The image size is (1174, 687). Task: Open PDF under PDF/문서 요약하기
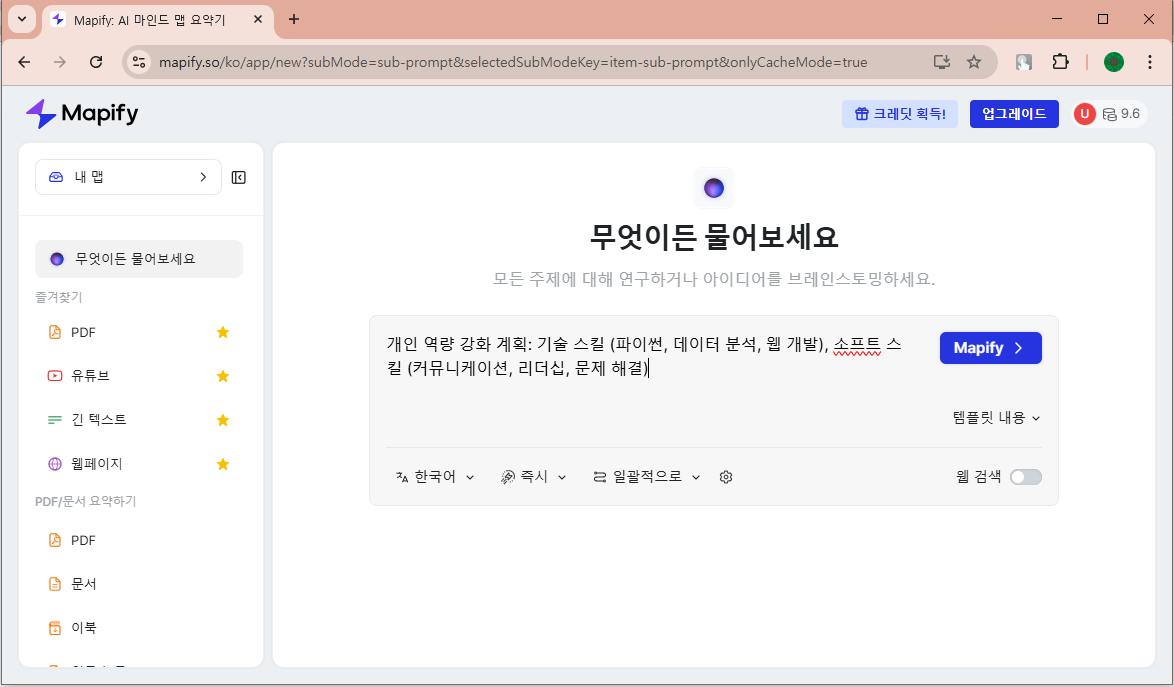click(139, 540)
